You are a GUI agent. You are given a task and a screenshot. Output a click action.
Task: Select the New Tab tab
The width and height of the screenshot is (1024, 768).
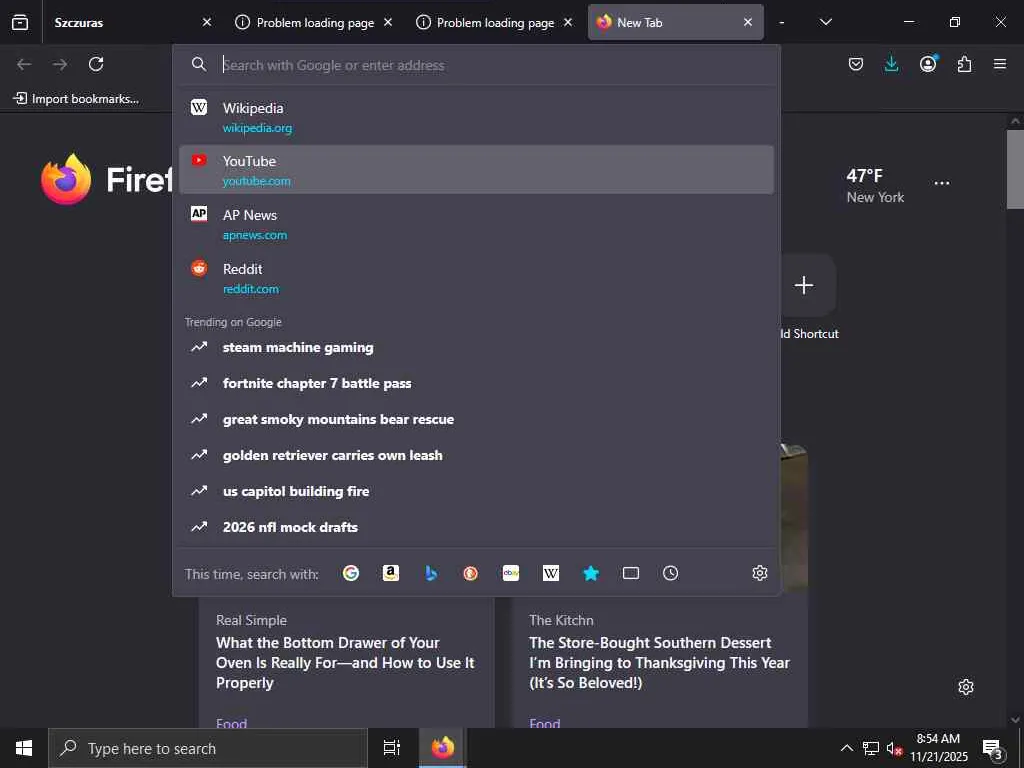click(x=675, y=22)
